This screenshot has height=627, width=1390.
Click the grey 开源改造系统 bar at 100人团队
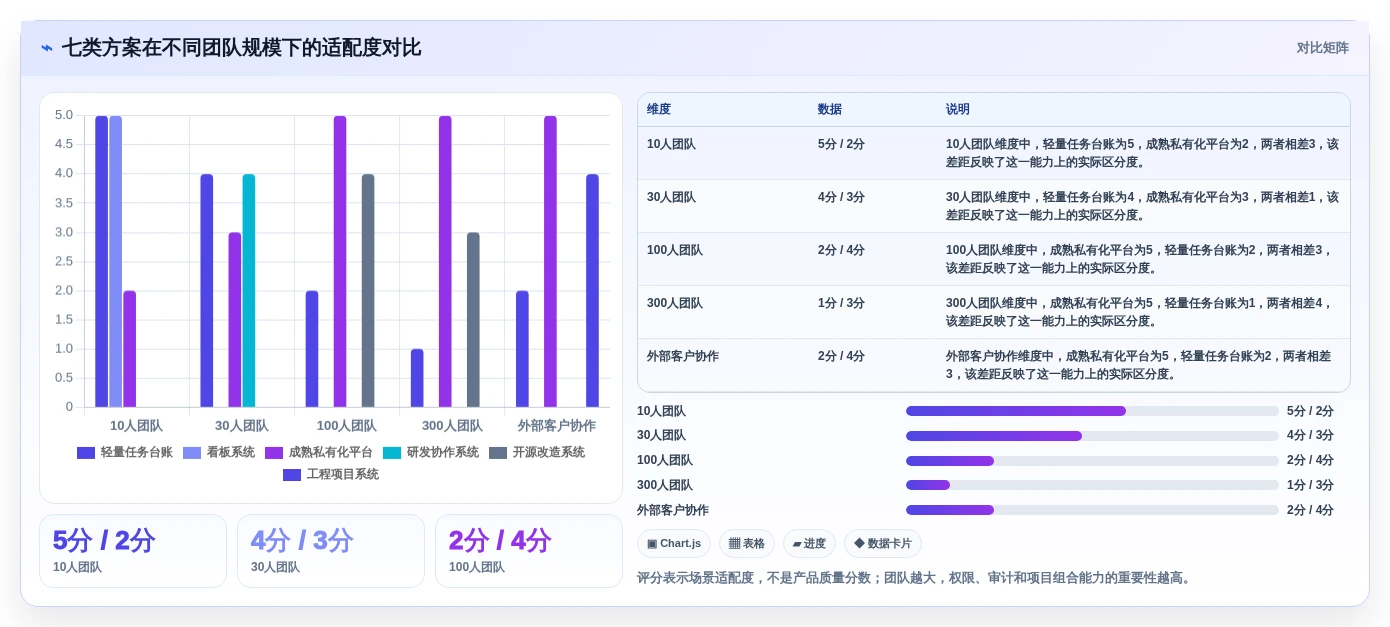tap(368, 290)
